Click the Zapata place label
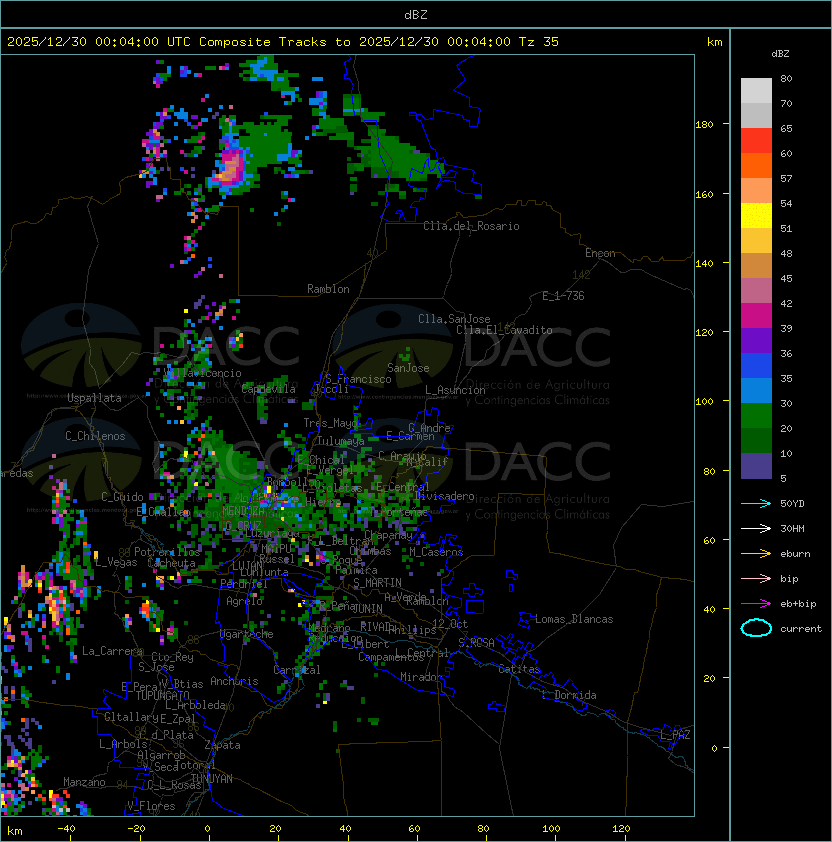 point(222,745)
